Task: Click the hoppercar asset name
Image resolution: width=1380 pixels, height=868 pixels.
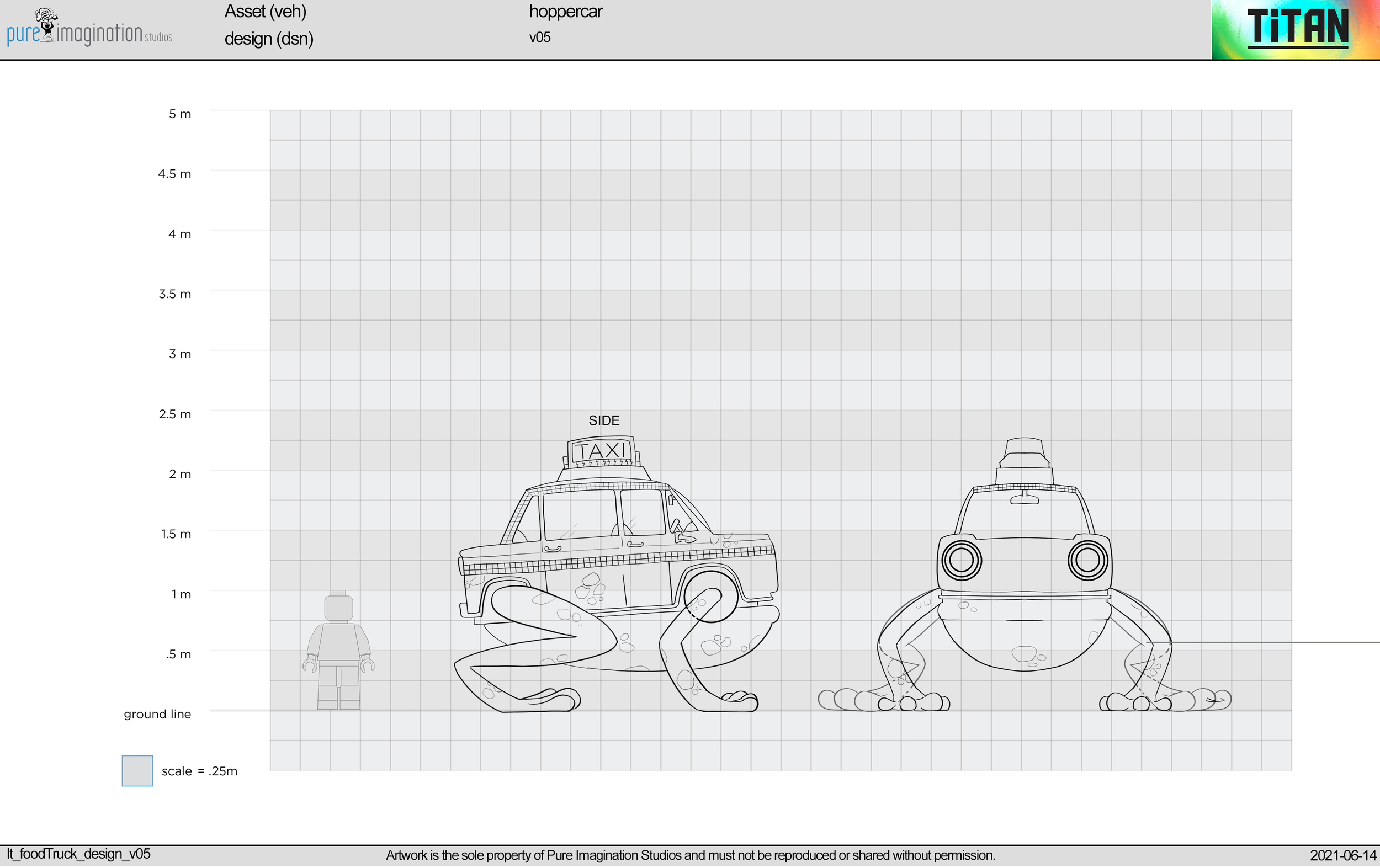Action: click(x=565, y=12)
